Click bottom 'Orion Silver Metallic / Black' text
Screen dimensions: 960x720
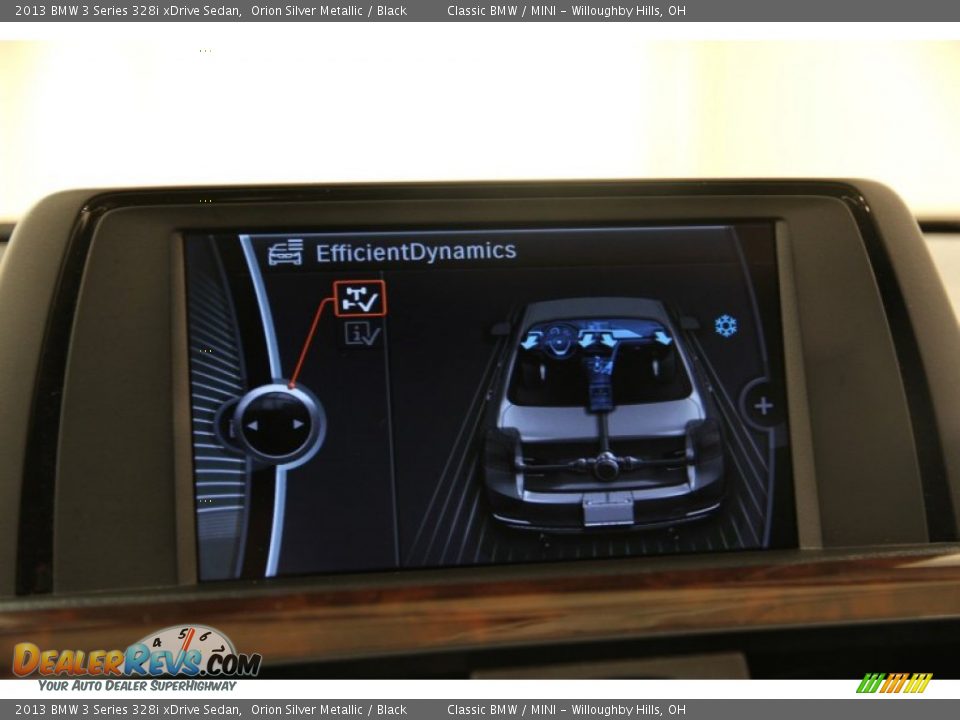click(x=328, y=710)
